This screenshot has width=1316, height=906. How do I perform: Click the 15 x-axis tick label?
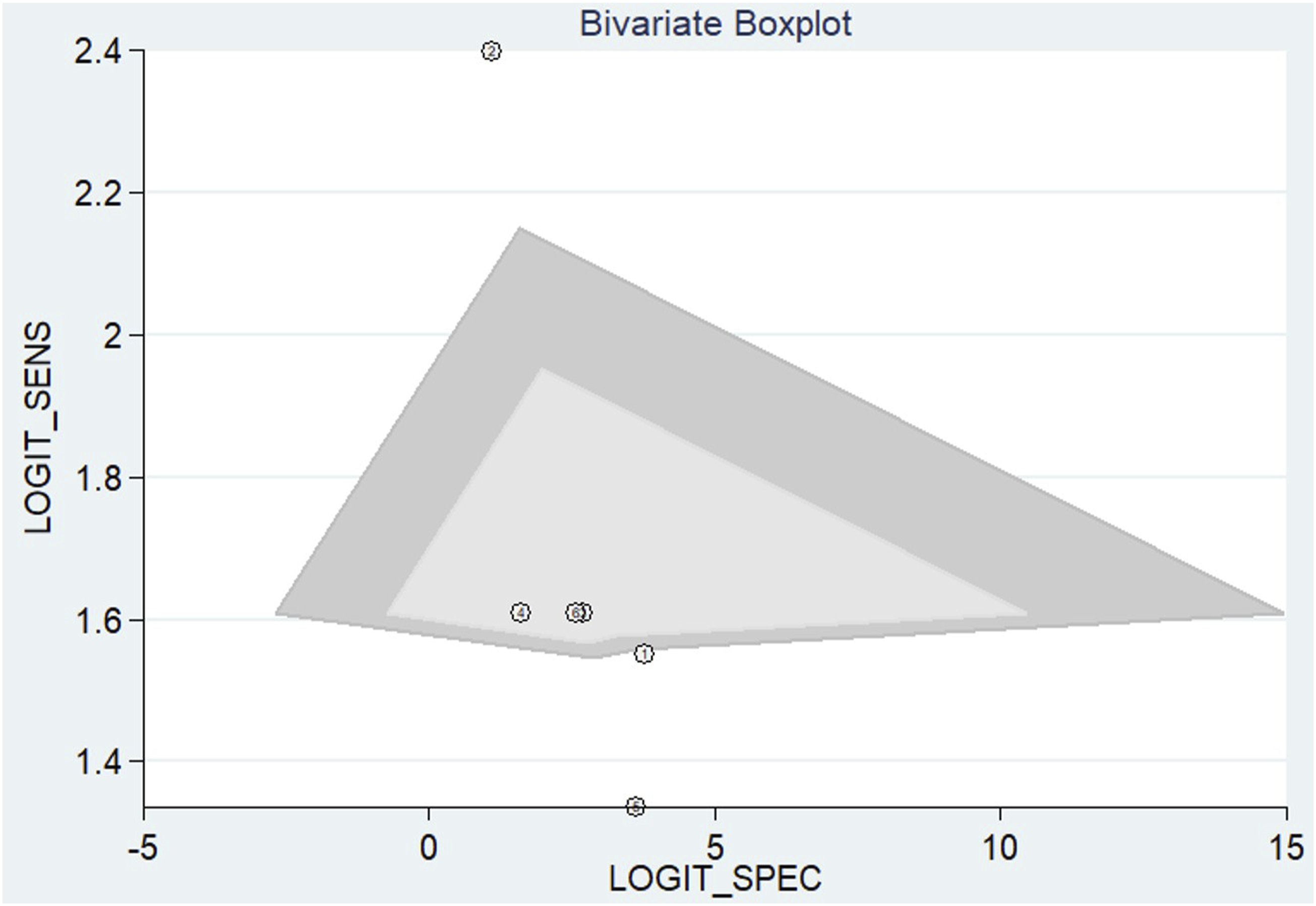pyautogui.click(x=1285, y=848)
